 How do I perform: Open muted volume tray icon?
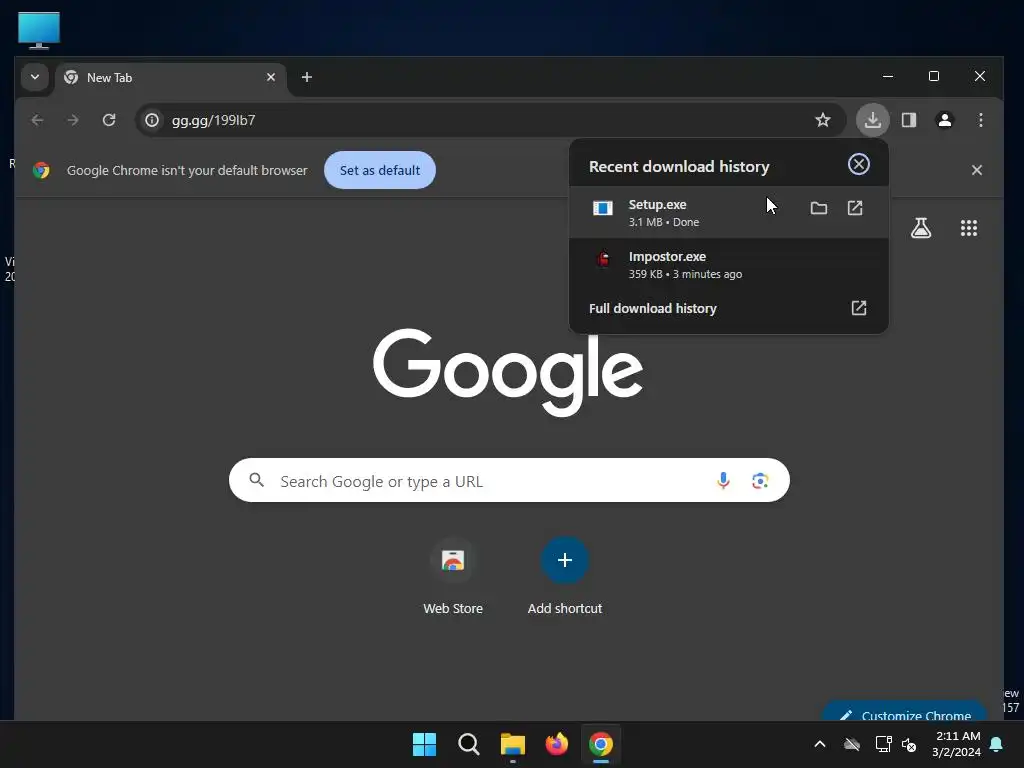tap(909, 744)
